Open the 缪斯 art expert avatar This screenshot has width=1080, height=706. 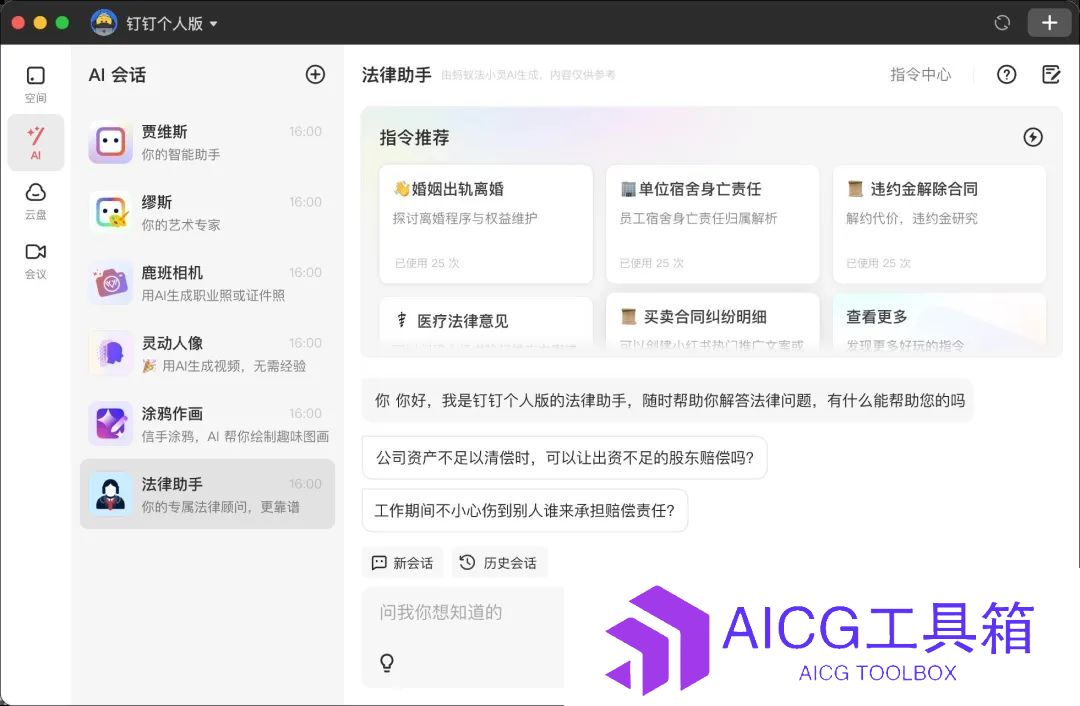[x=110, y=213]
